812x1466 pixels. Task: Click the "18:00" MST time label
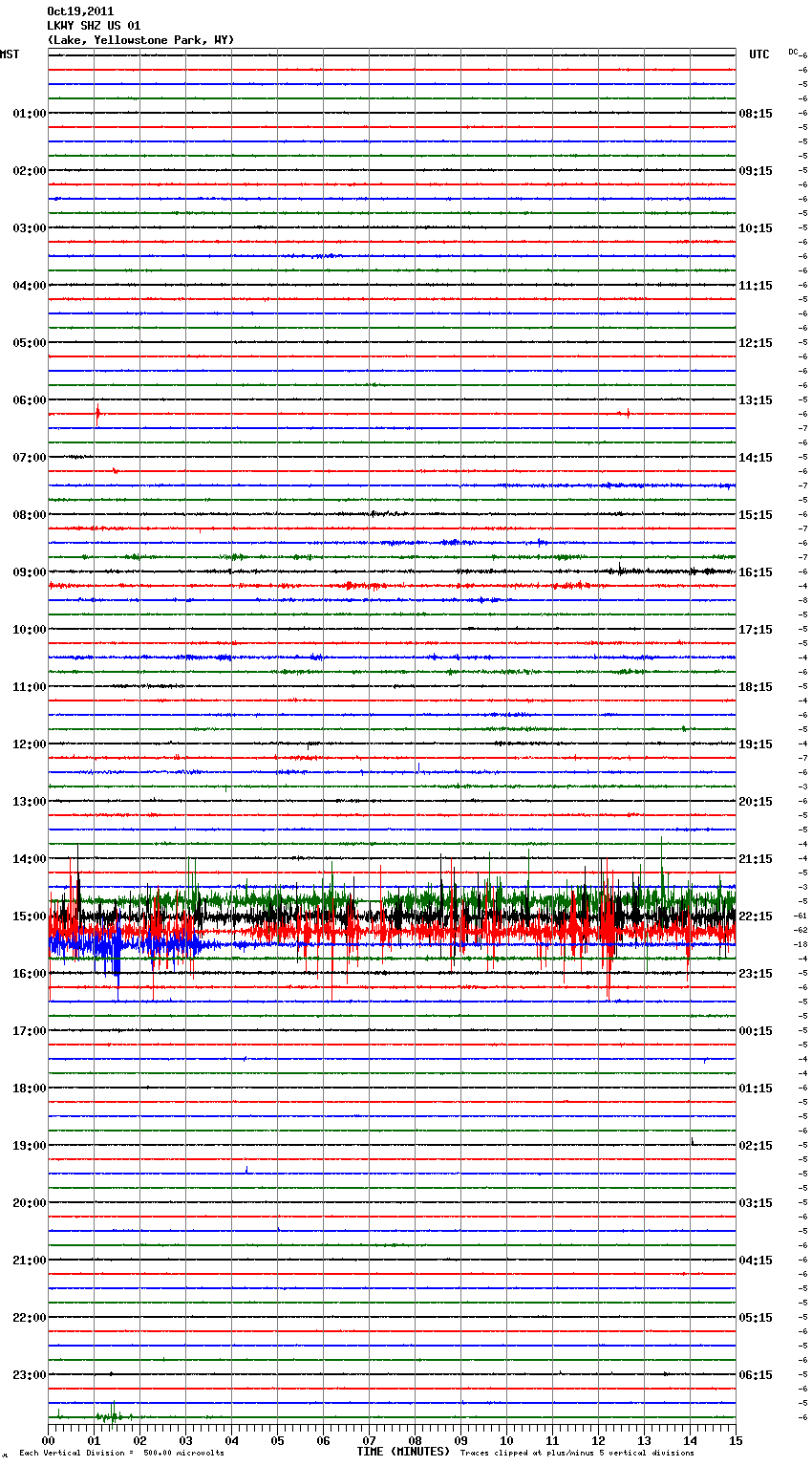[30, 1089]
